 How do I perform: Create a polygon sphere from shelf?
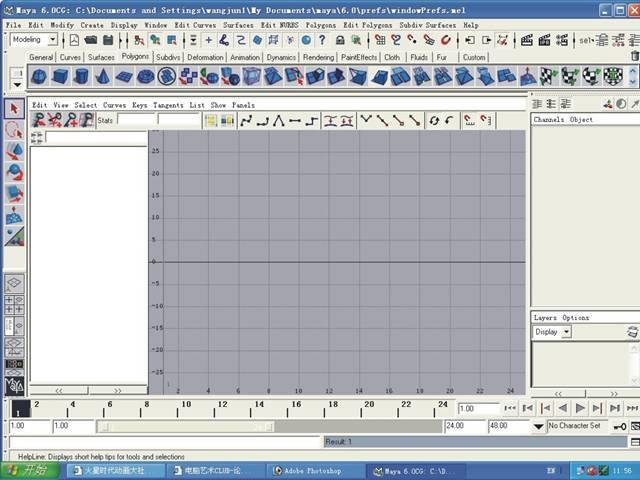pos(39,77)
